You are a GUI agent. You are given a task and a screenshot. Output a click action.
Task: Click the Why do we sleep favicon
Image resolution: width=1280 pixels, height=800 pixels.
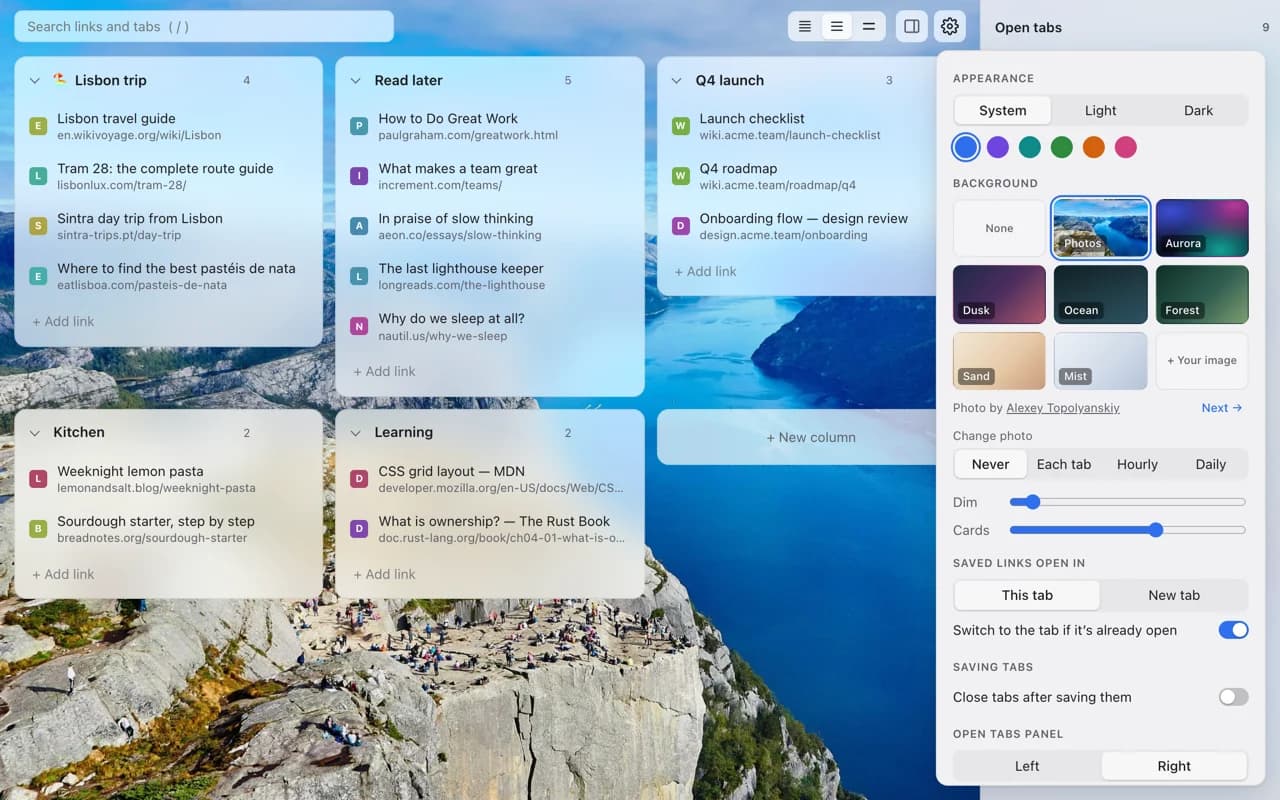coord(359,326)
